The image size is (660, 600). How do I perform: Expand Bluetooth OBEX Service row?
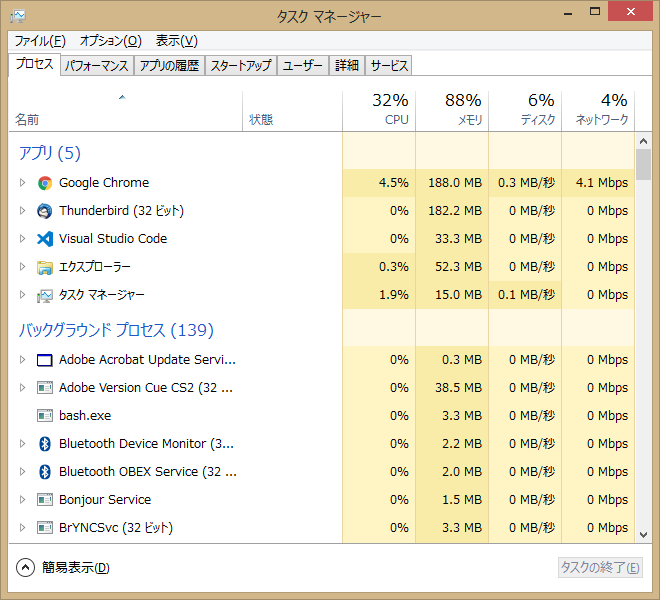pos(22,472)
